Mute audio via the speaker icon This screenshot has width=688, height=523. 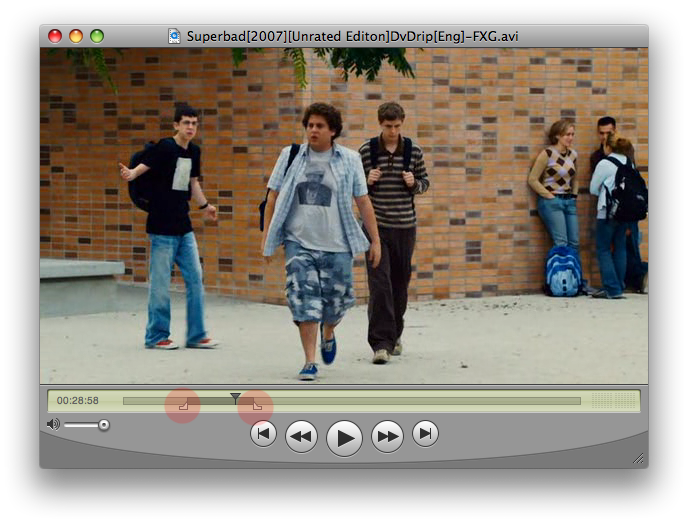pos(53,424)
